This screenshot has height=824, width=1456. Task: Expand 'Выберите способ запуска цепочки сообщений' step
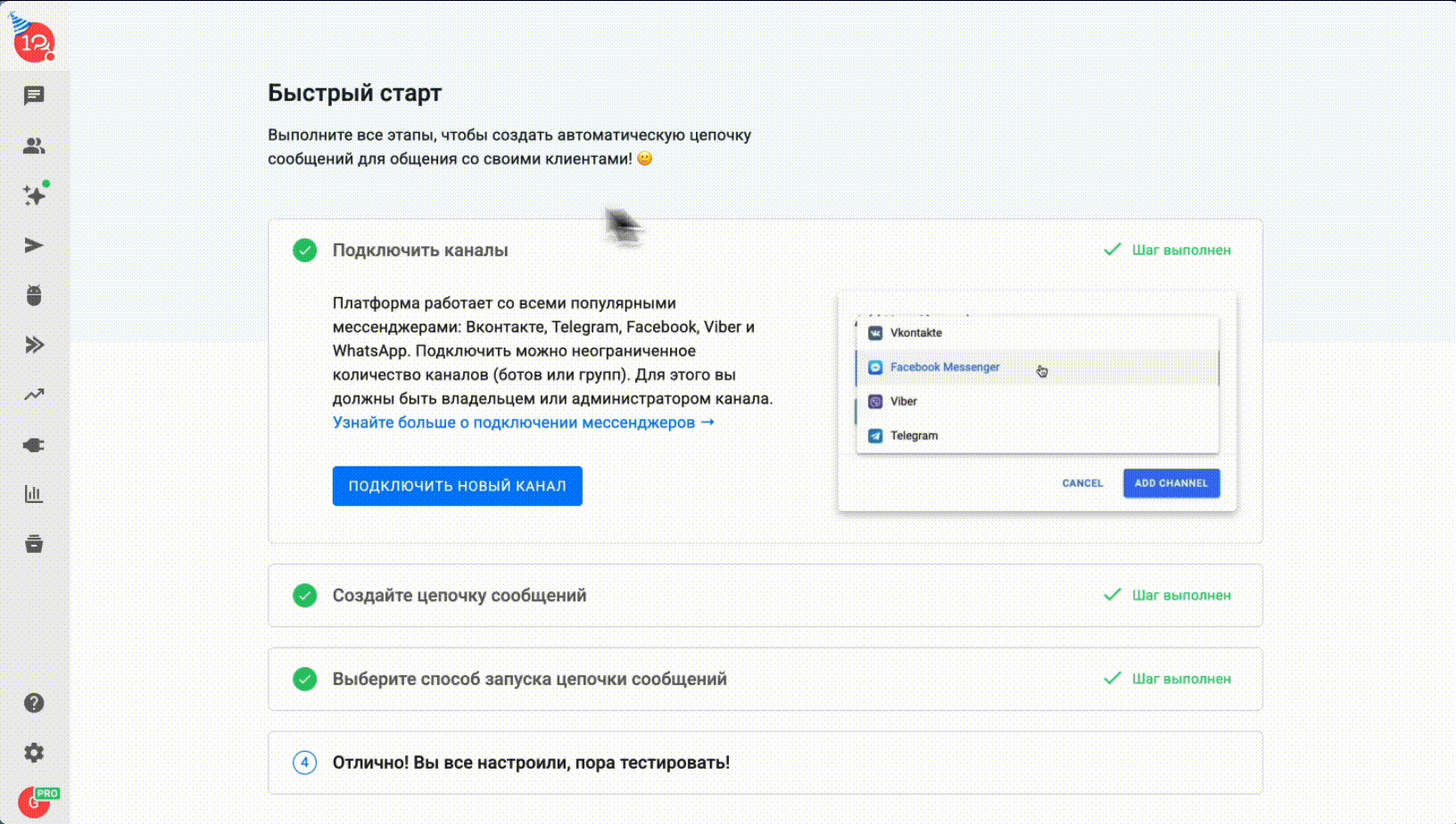point(529,680)
